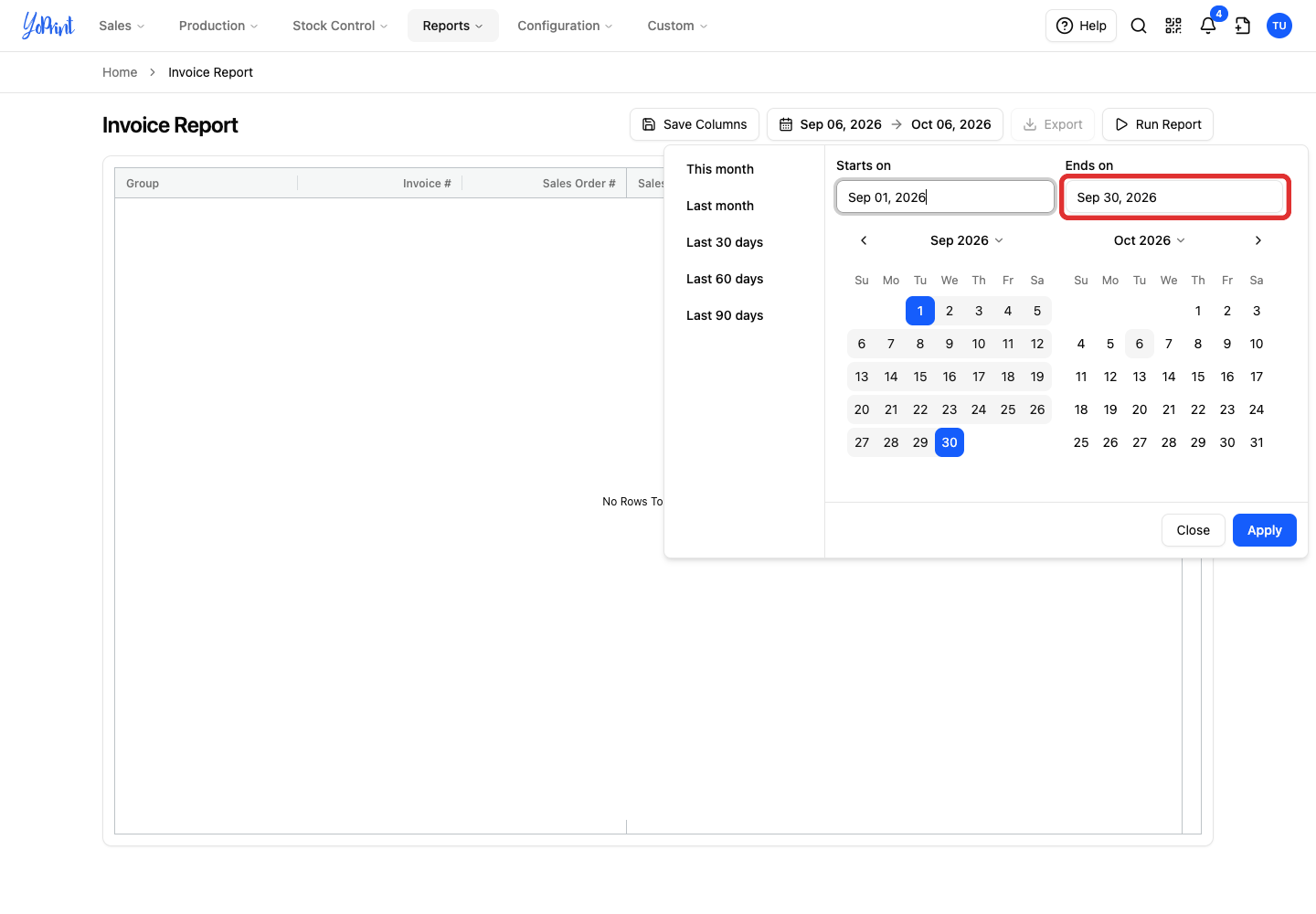Viewport: 1316px width, 914px height.
Task: Open the Sep 2026 month picker
Action: coord(967,240)
